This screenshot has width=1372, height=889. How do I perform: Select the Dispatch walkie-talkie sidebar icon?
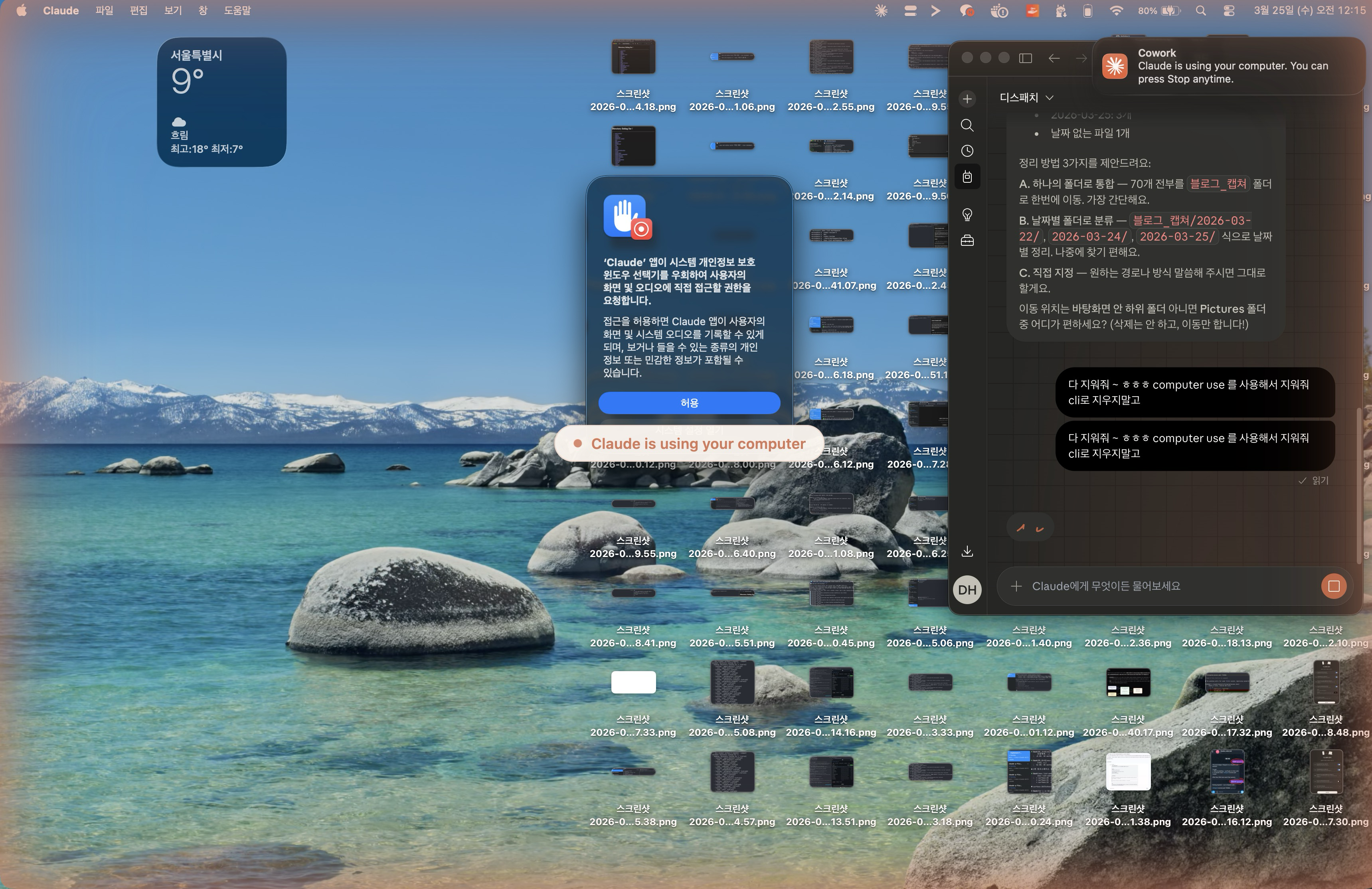point(967,177)
